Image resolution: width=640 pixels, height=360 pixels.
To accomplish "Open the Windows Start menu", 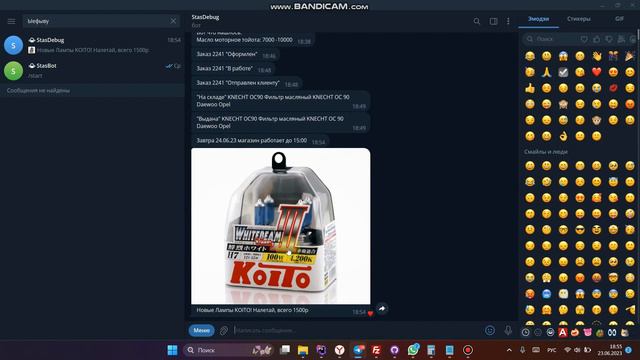I will (x=172, y=350).
